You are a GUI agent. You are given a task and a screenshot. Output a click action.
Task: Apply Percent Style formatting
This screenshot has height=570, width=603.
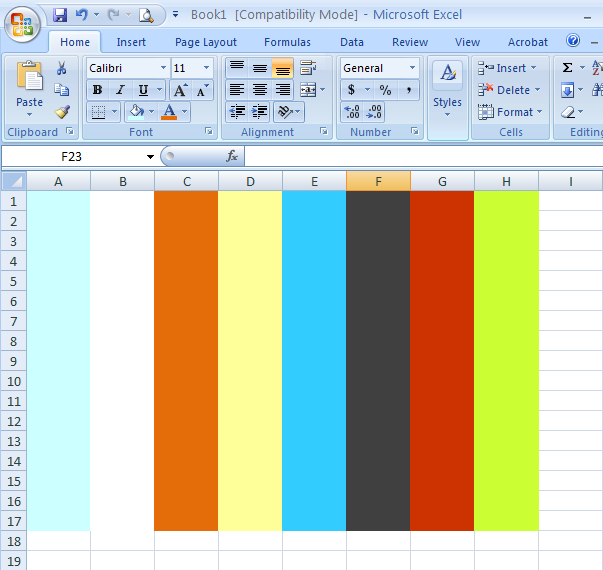(385, 90)
